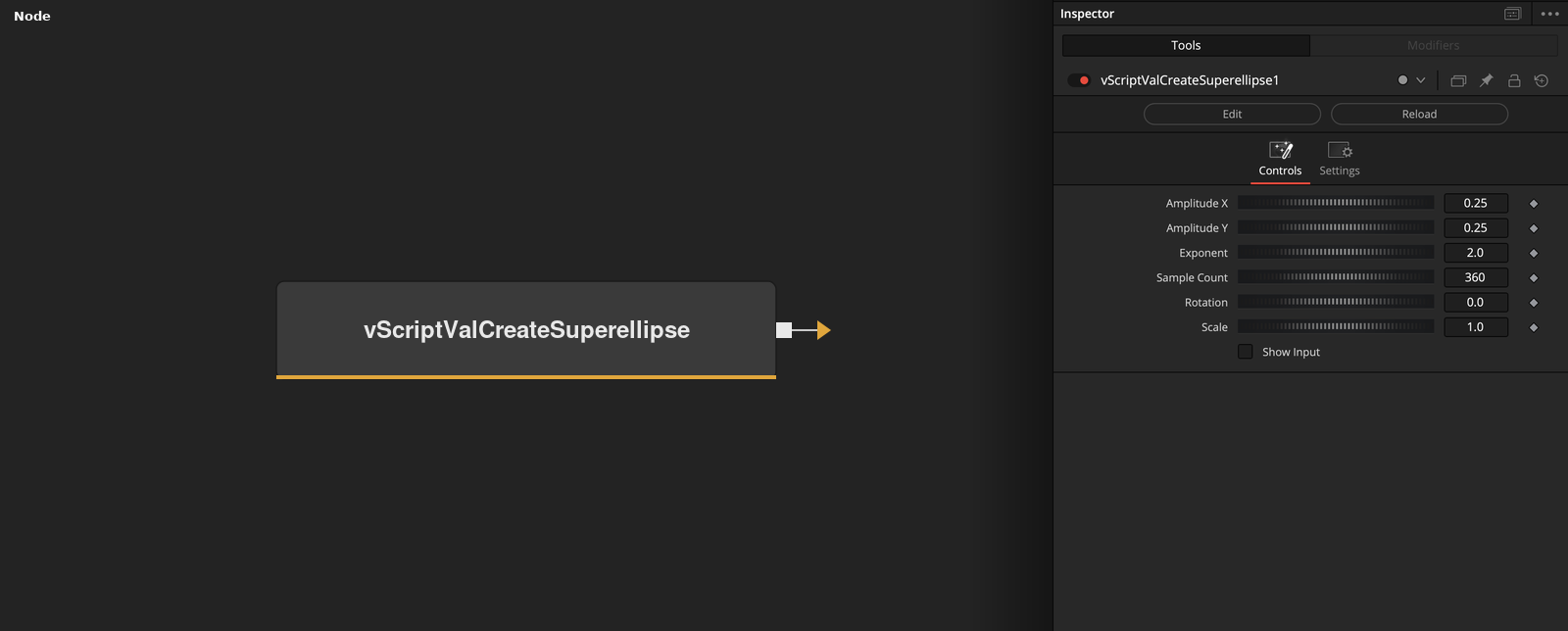Click the Rotation slider

pos(1336,302)
